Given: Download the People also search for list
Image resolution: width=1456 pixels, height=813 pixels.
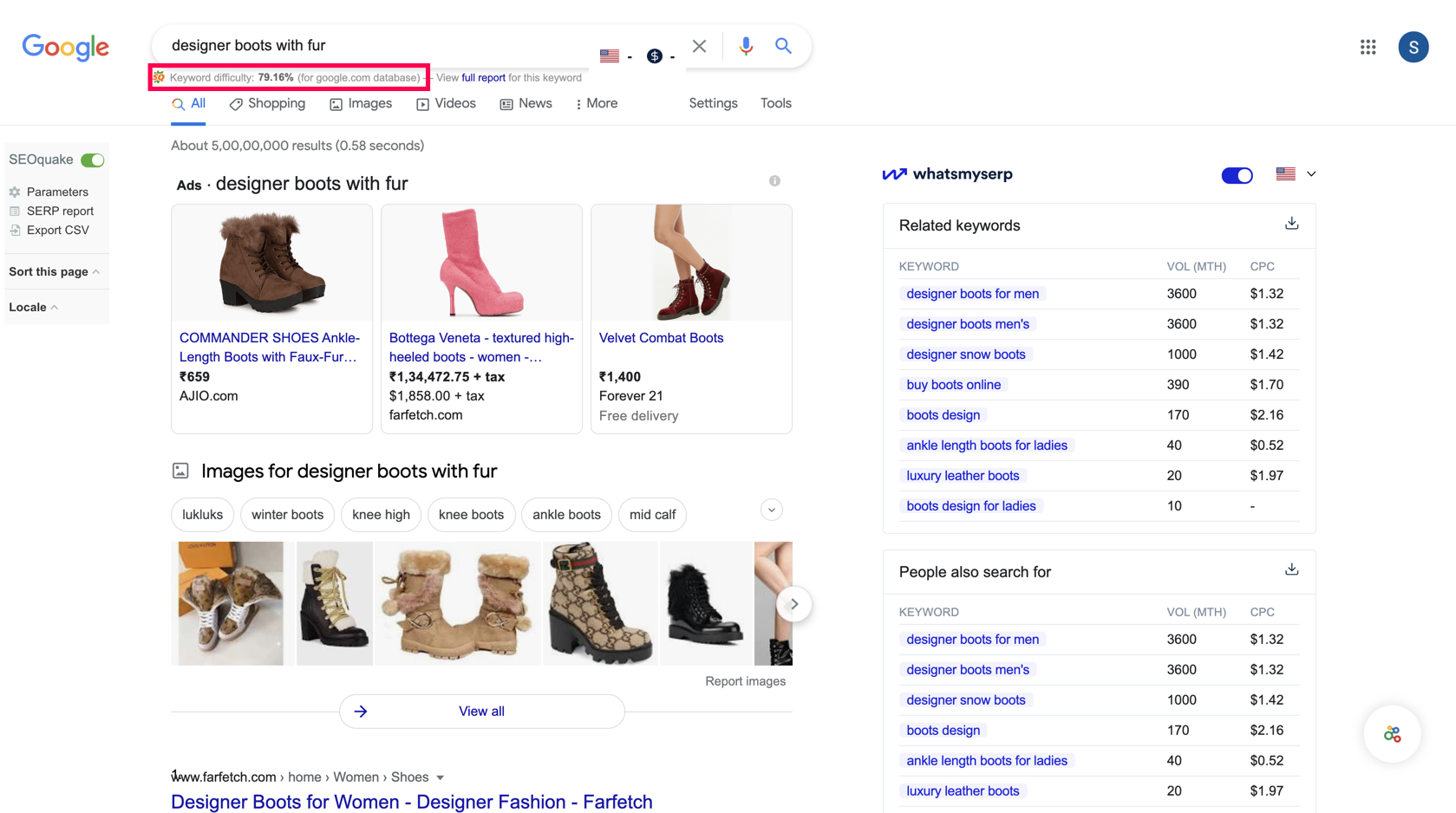Looking at the screenshot, I should point(1291,569).
